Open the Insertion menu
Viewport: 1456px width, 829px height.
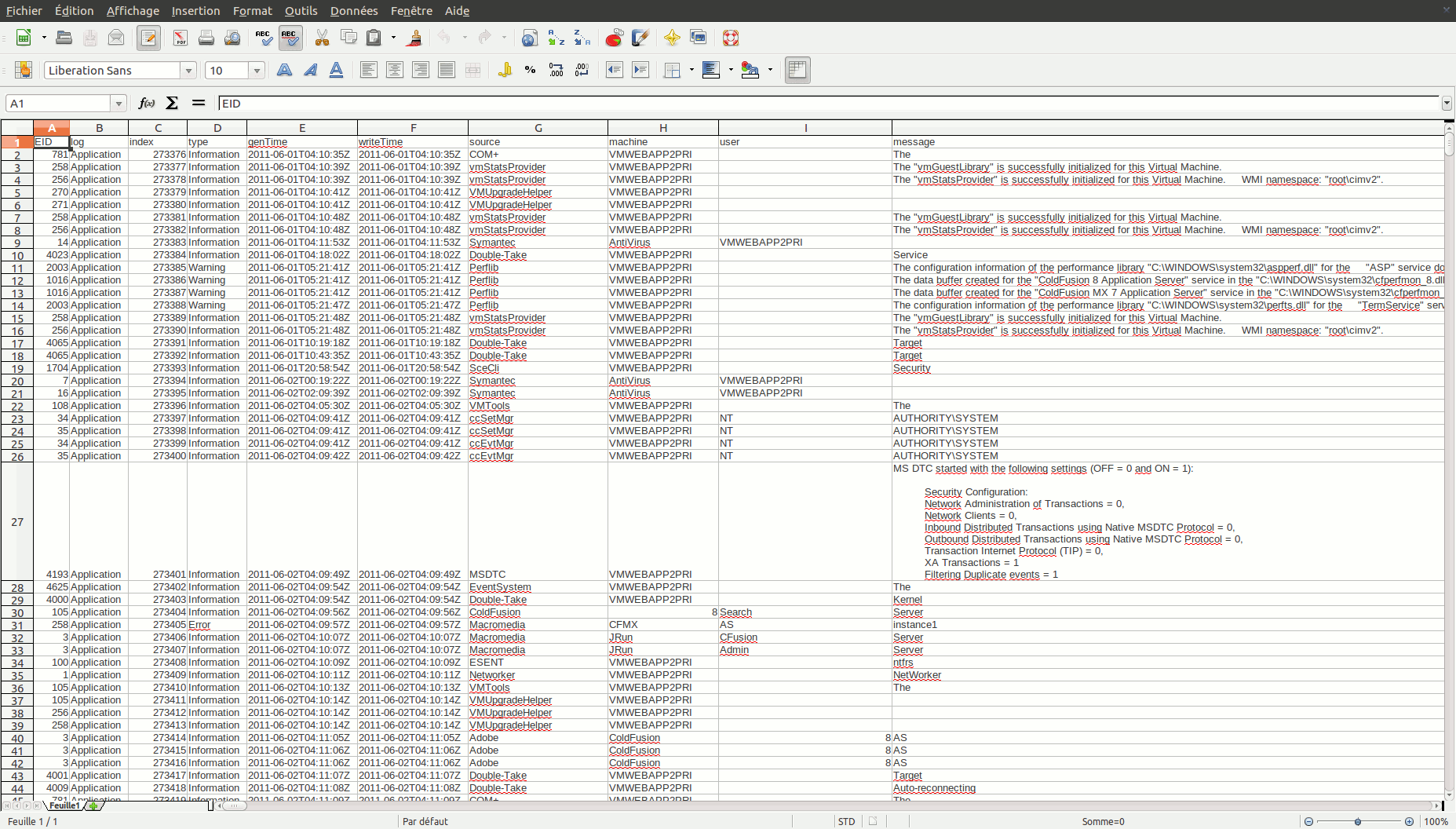coord(195,11)
